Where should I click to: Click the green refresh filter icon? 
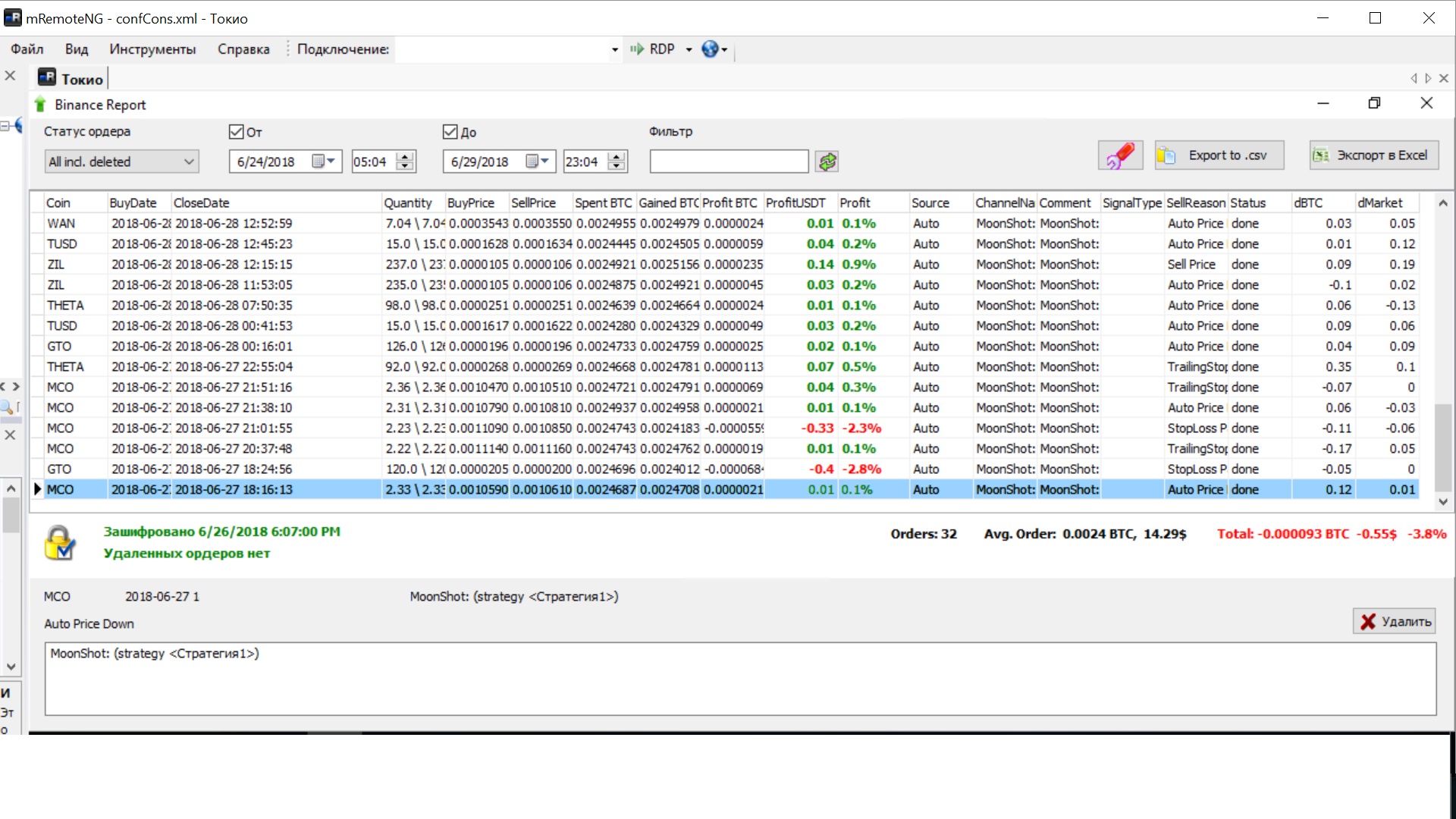click(x=827, y=162)
